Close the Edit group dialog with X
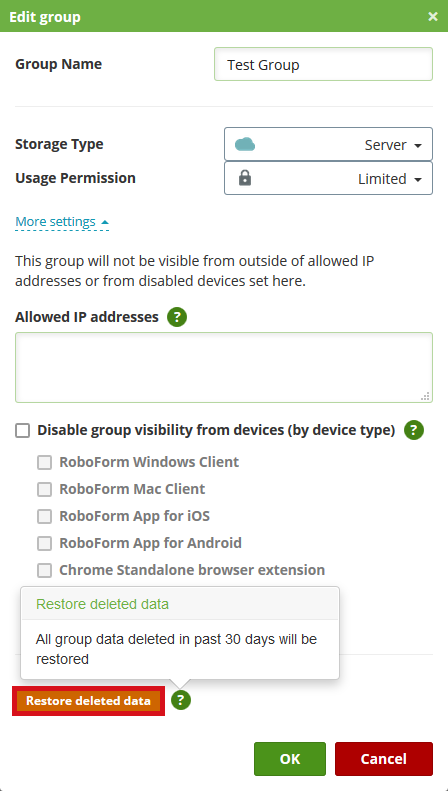 [x=433, y=17]
